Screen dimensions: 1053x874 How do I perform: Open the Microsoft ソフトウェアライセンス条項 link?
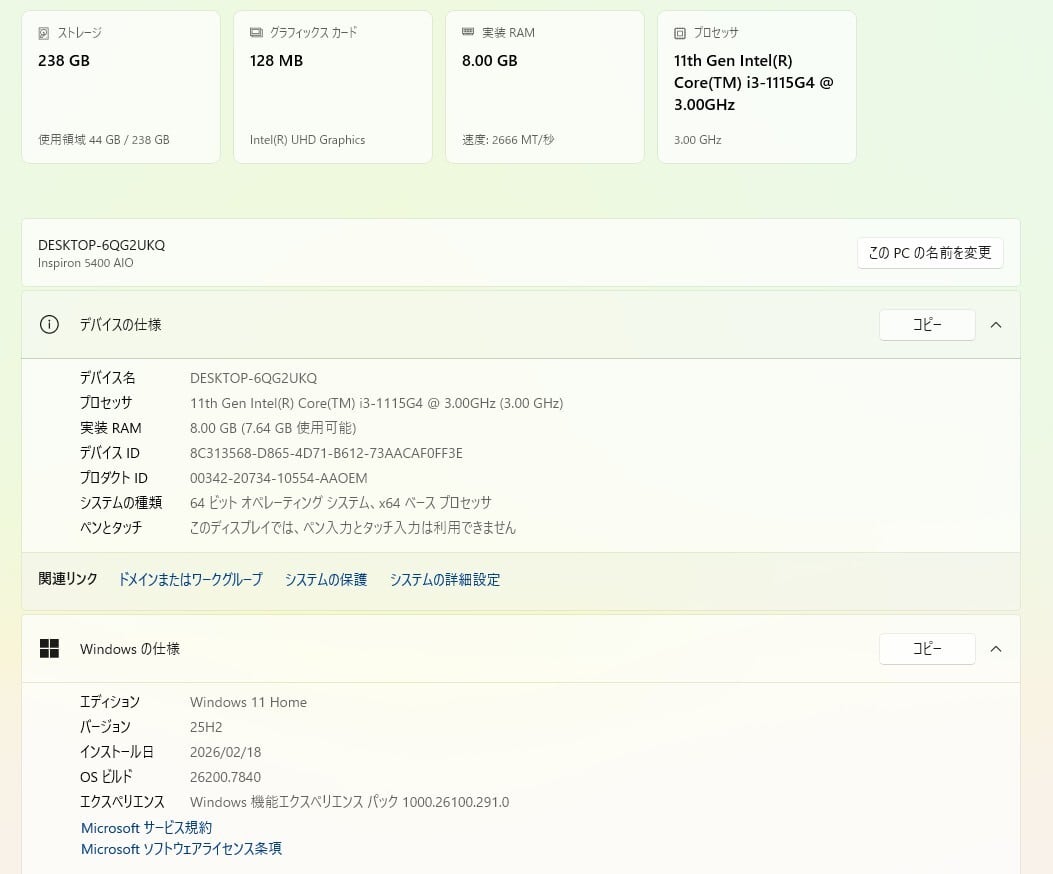181,849
